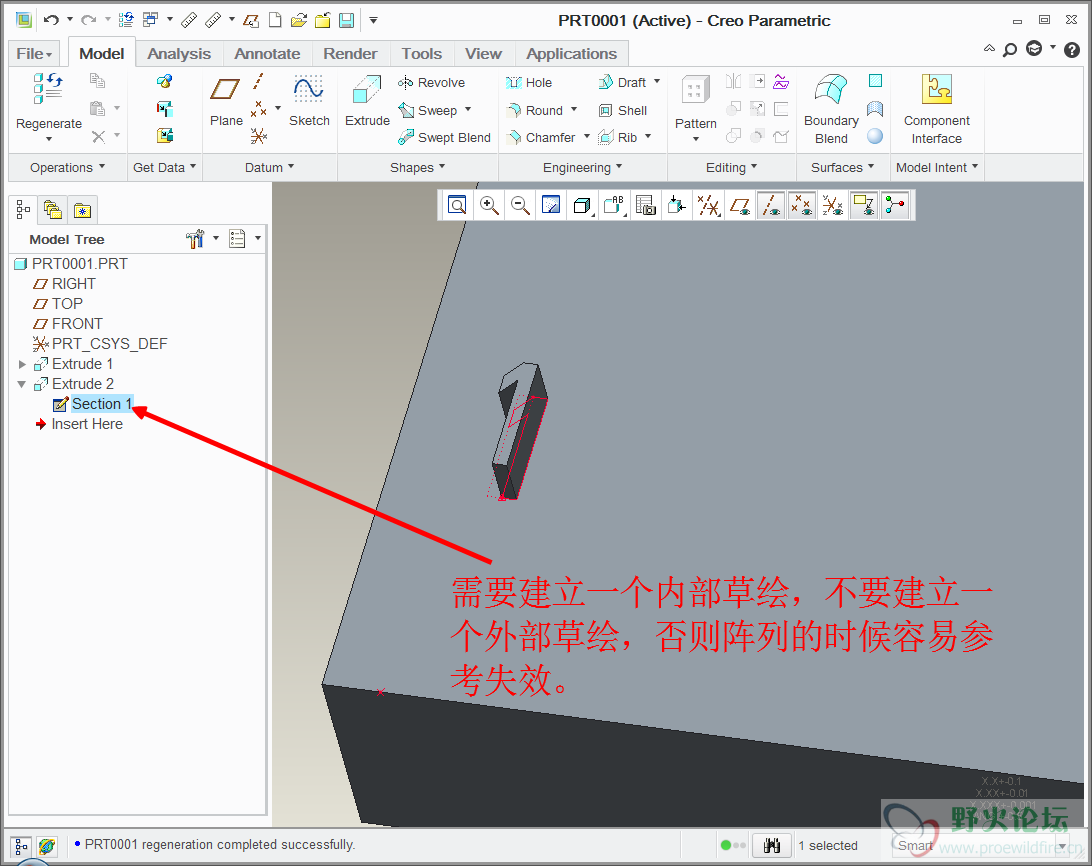The image size is (1092, 866).
Task: Open the File menu
Action: click(34, 54)
